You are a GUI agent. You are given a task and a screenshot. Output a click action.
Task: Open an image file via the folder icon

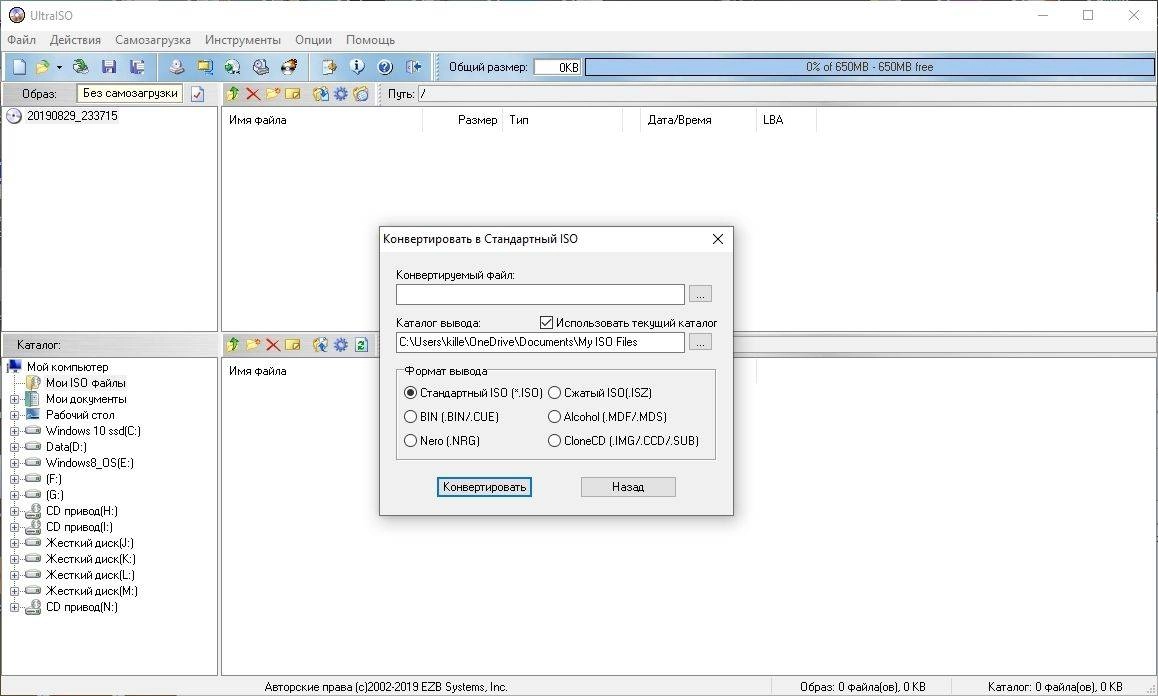pos(42,66)
